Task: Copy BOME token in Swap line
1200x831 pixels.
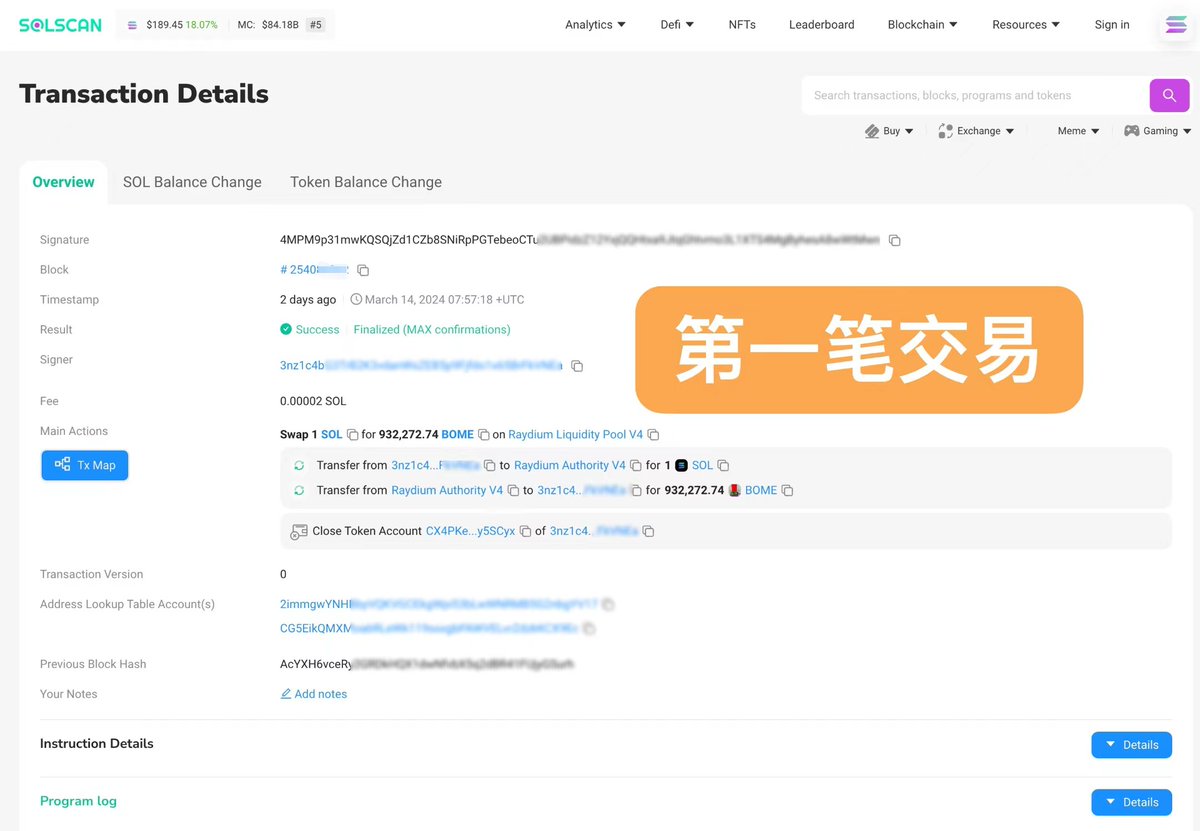Action: [x=484, y=435]
